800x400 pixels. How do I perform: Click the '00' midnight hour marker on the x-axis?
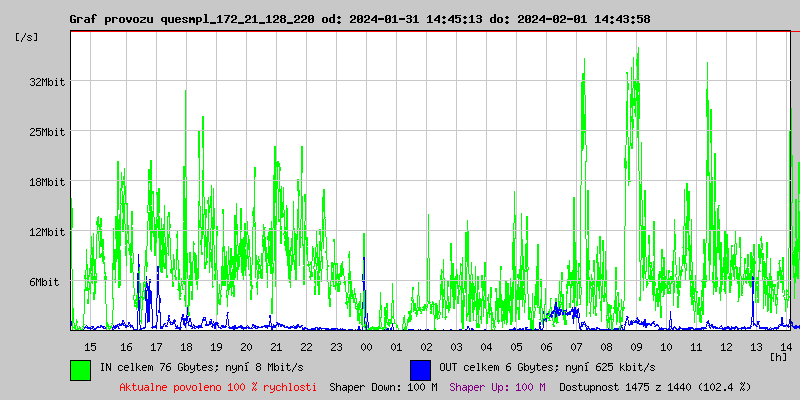tap(366, 346)
